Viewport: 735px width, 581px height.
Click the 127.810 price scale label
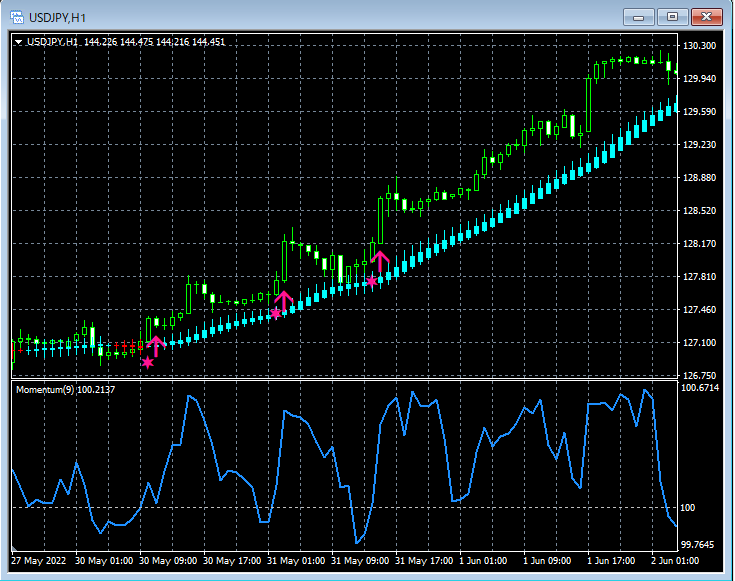[699, 277]
